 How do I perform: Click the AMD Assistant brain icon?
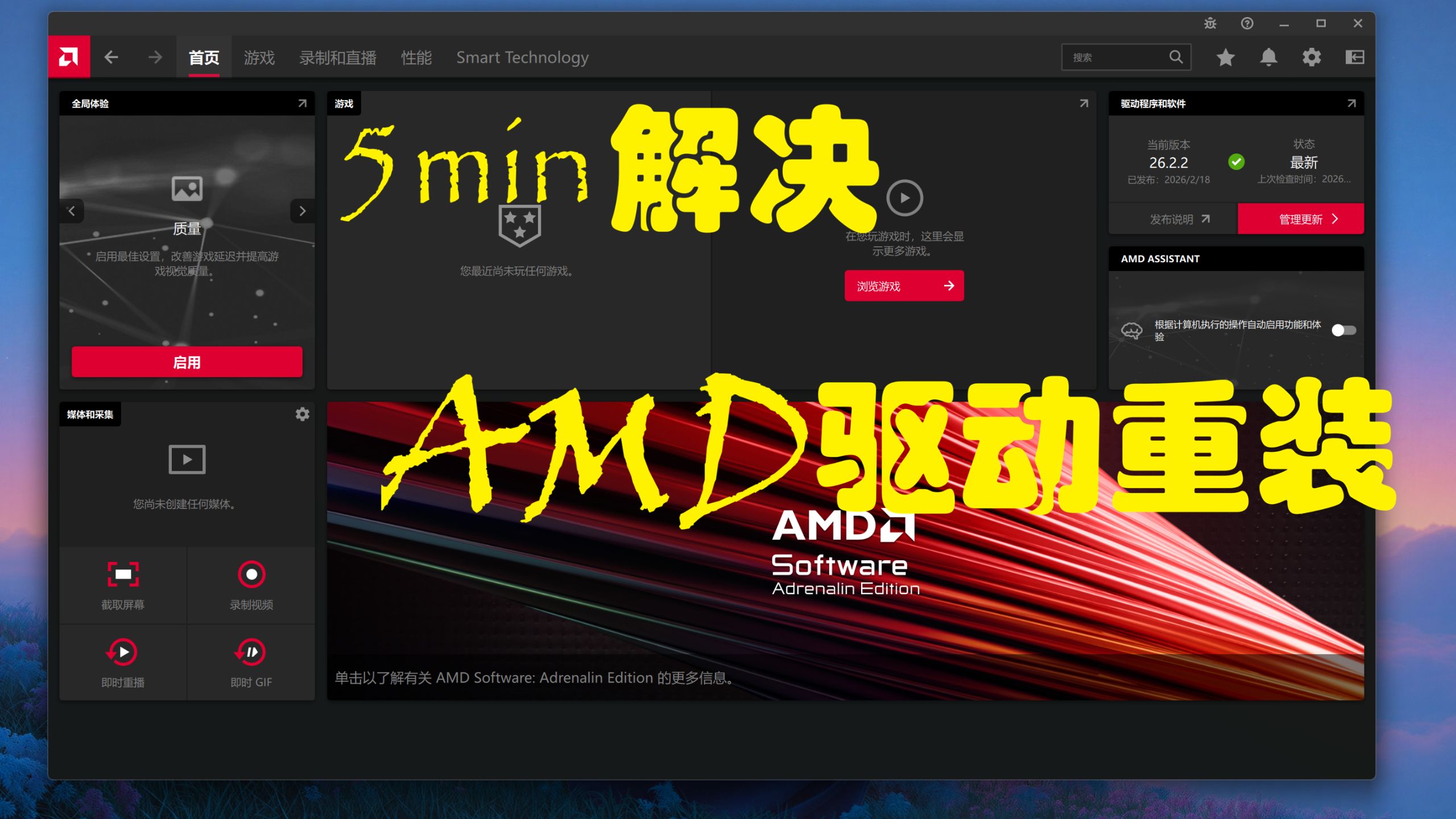1131,330
